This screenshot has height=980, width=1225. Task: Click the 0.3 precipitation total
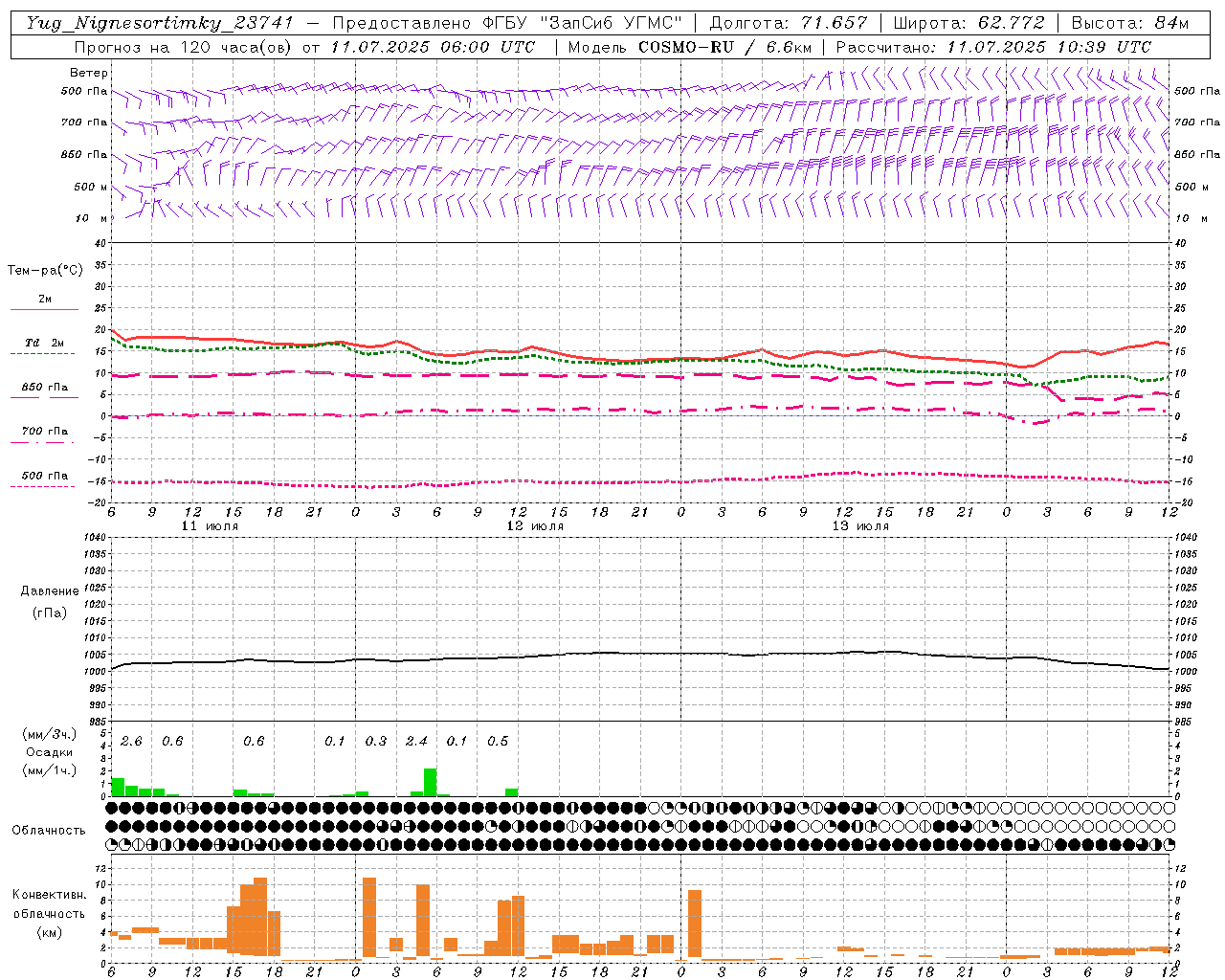(x=376, y=741)
